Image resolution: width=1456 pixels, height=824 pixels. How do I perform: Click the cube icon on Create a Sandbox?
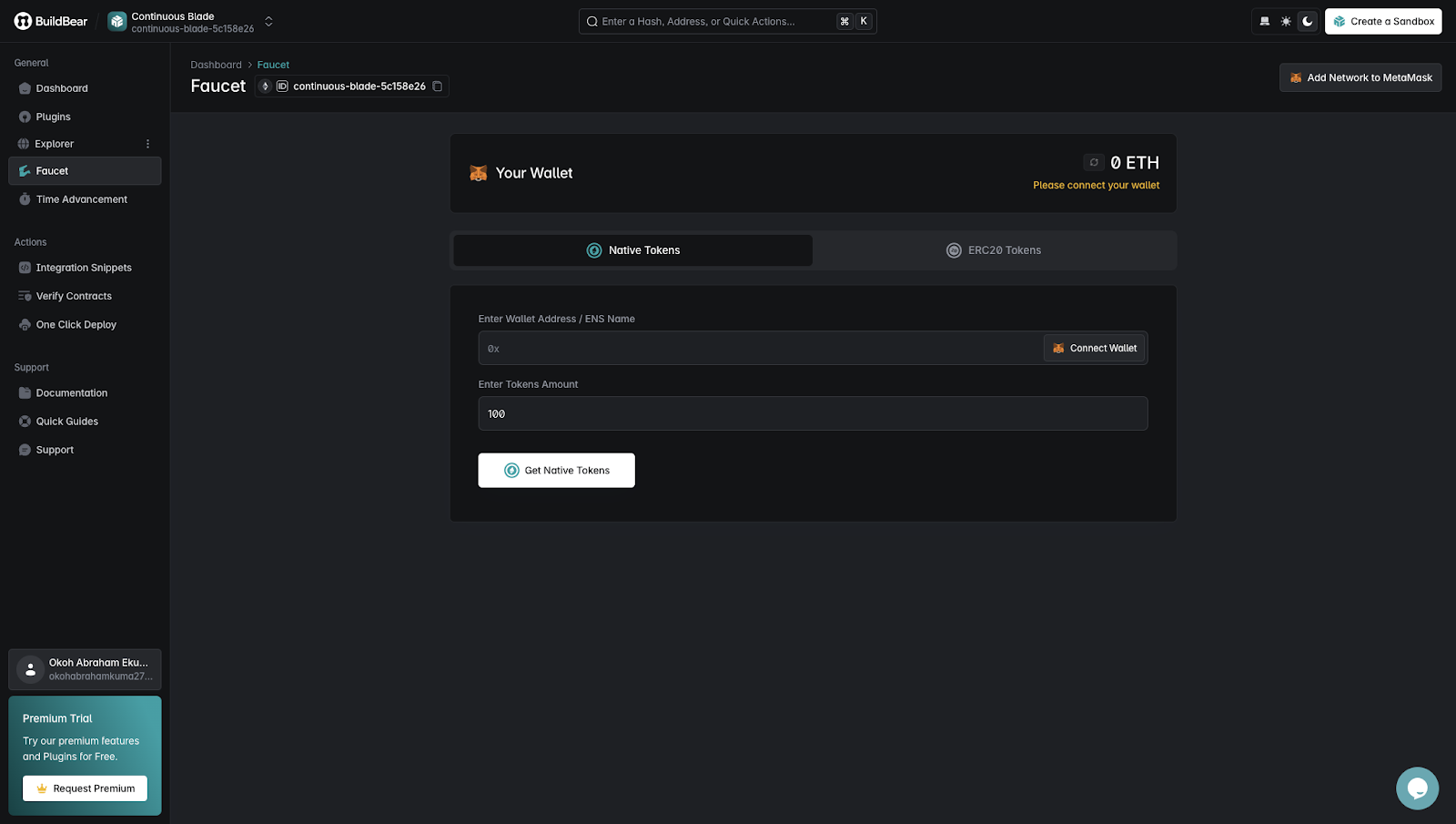(x=1340, y=21)
